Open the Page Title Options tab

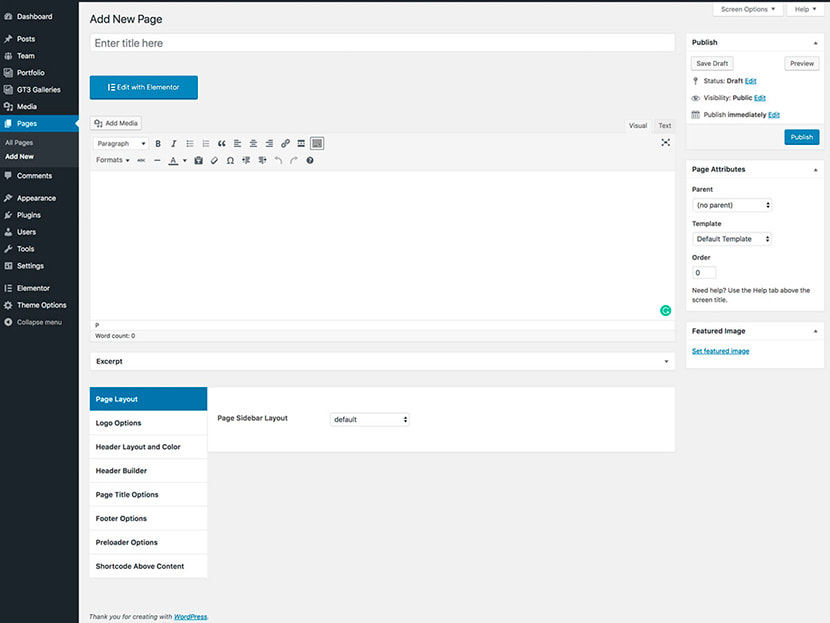[148, 494]
